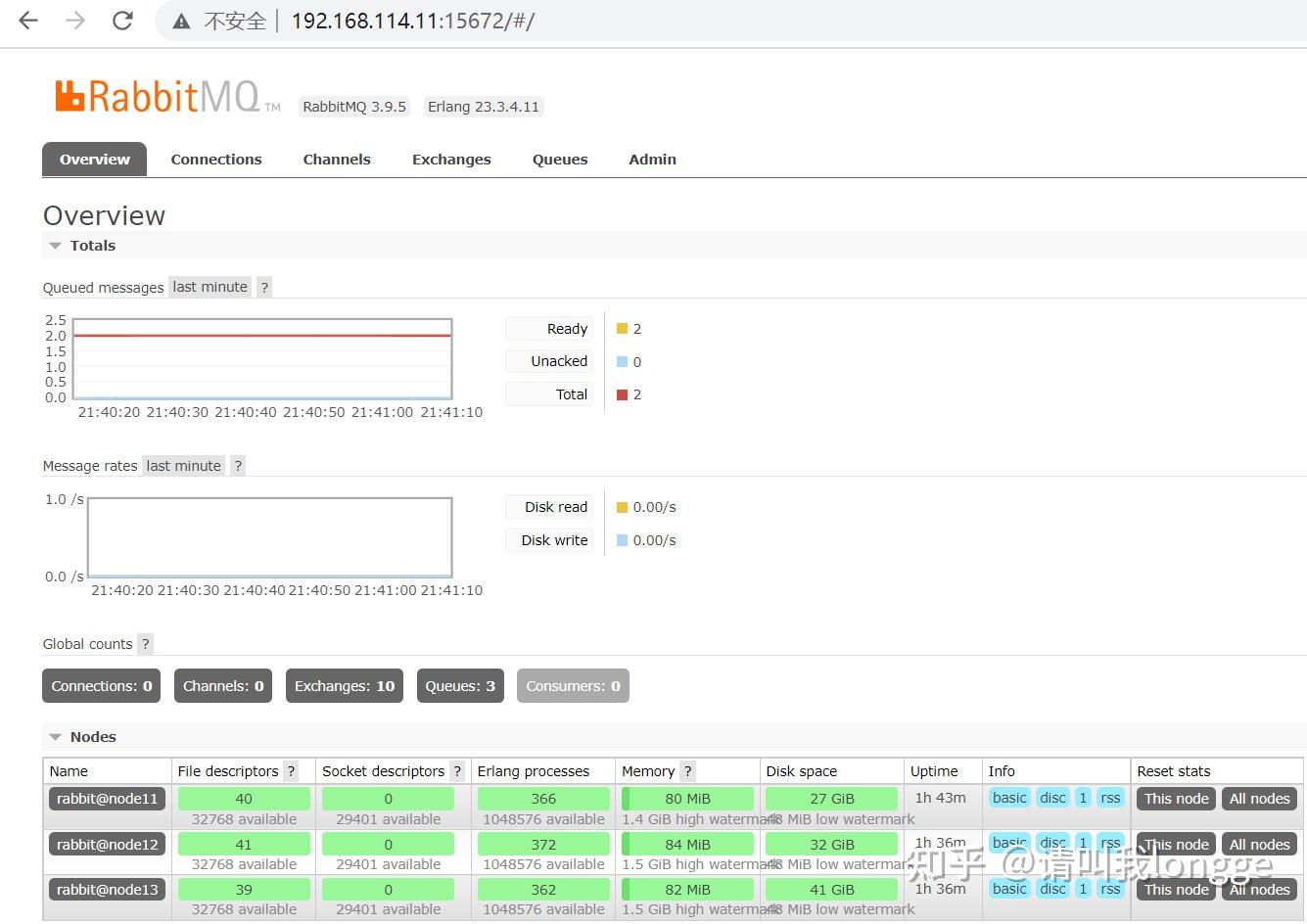1307x924 pixels.
Task: Click the '372' Erlang processes value
Action: tap(543, 844)
